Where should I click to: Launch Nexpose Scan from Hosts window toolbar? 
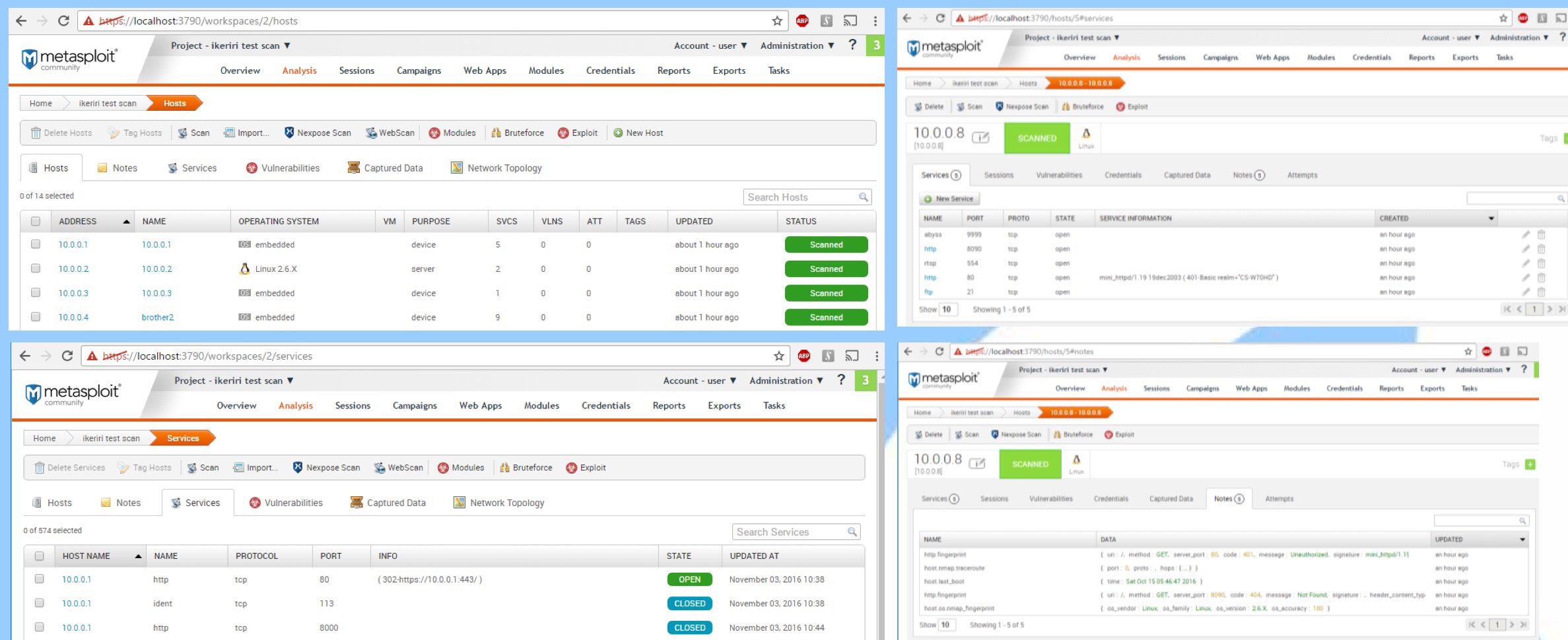coord(318,133)
